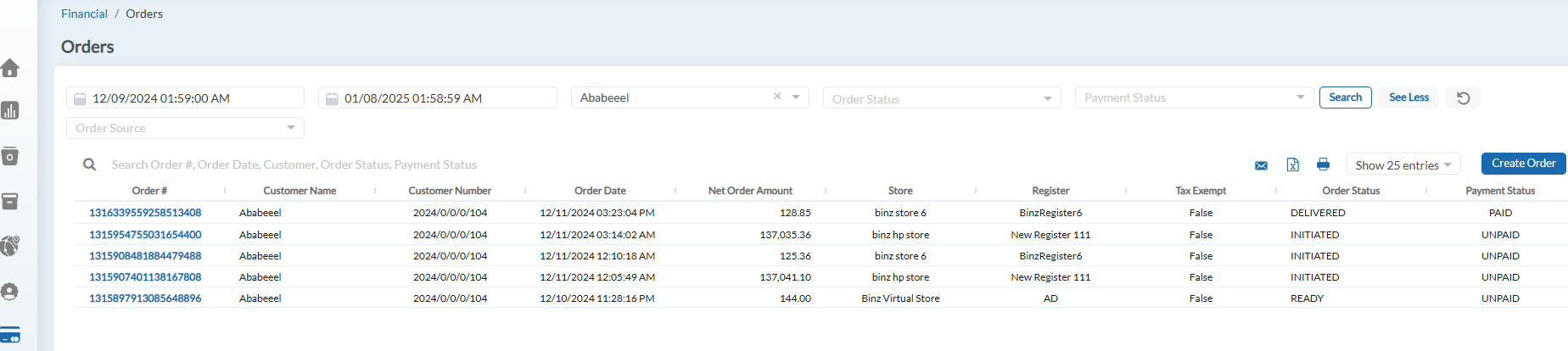Print the orders table
The image size is (1568, 351).
[1323, 164]
